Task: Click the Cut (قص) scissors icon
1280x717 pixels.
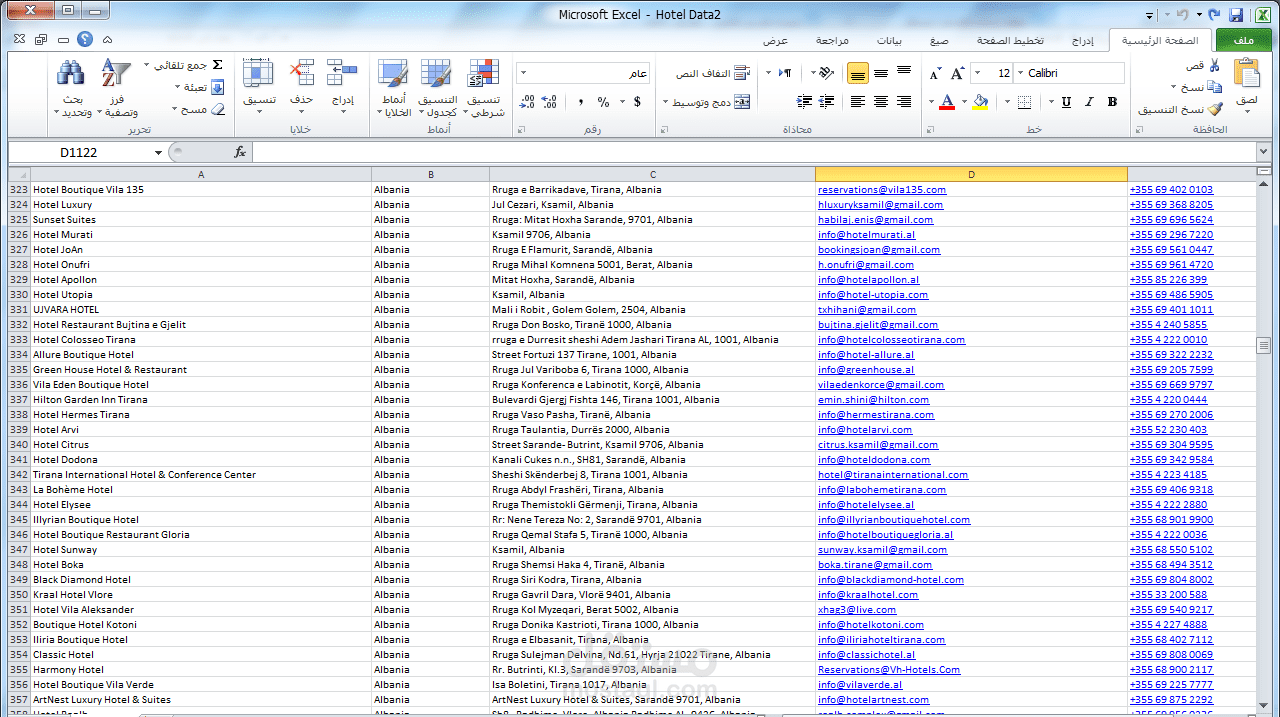Action: [x=1214, y=65]
